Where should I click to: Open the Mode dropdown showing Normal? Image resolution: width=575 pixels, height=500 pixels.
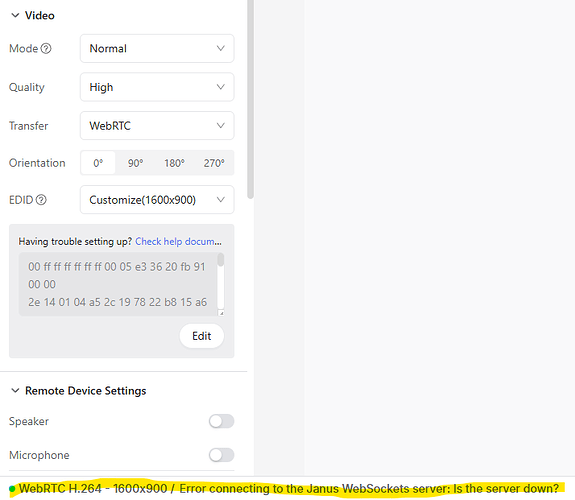tap(157, 48)
